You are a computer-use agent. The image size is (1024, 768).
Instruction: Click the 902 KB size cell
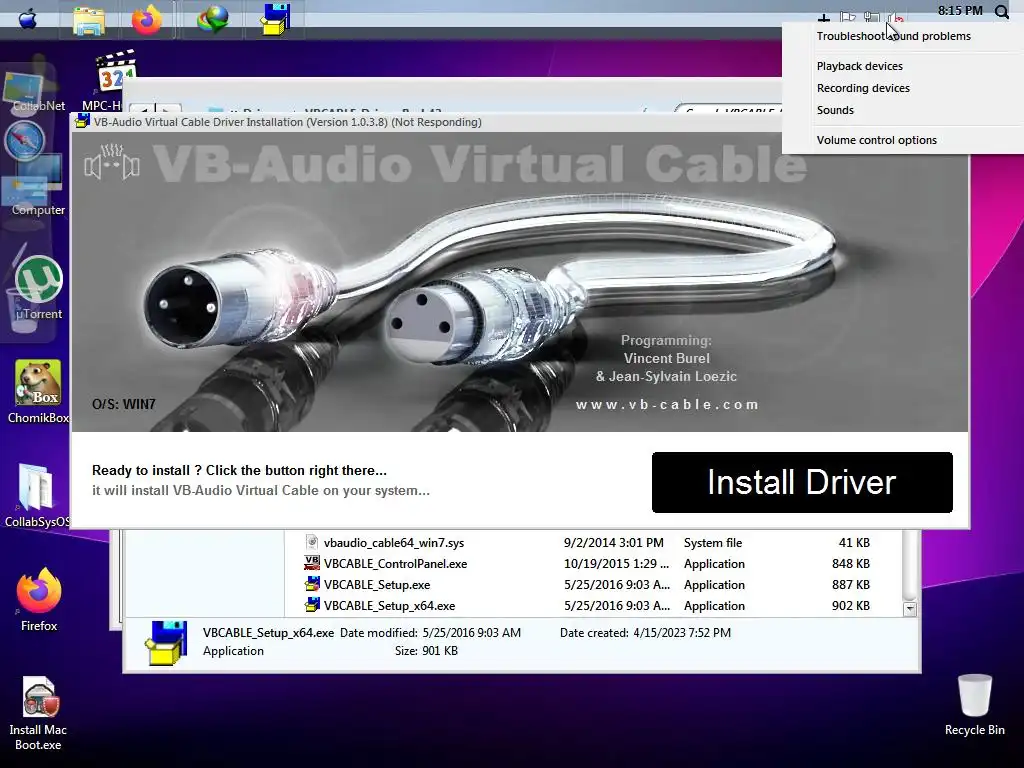pyautogui.click(x=850, y=605)
